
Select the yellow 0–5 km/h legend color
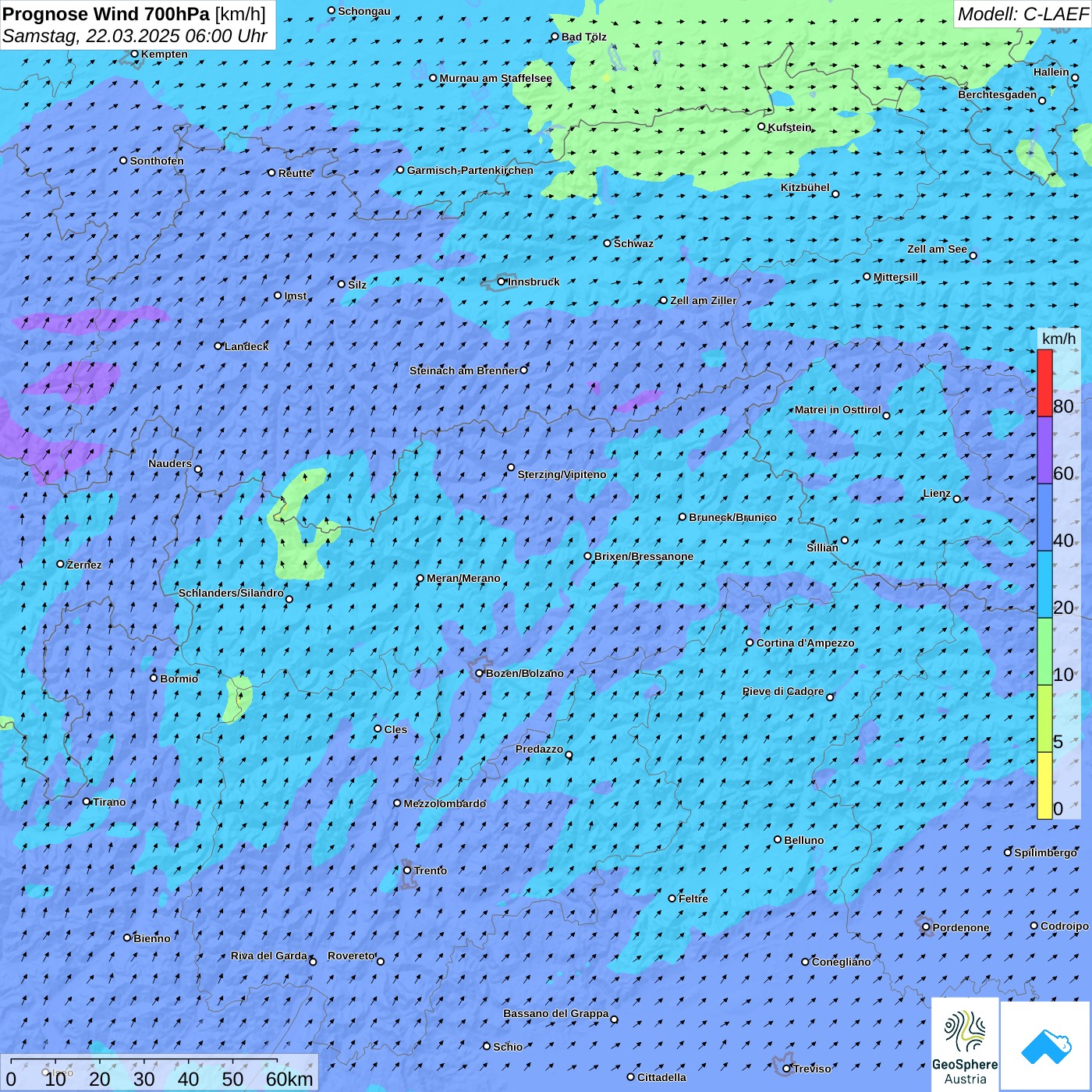point(1044,785)
